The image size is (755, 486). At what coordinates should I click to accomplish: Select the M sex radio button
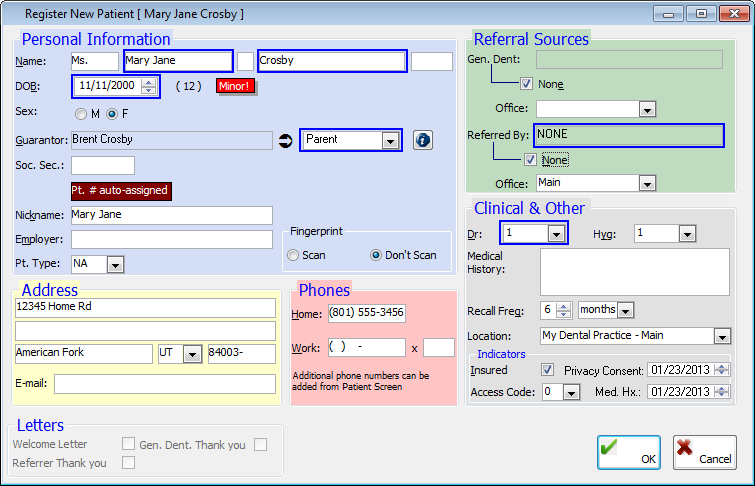pyautogui.click(x=81, y=113)
